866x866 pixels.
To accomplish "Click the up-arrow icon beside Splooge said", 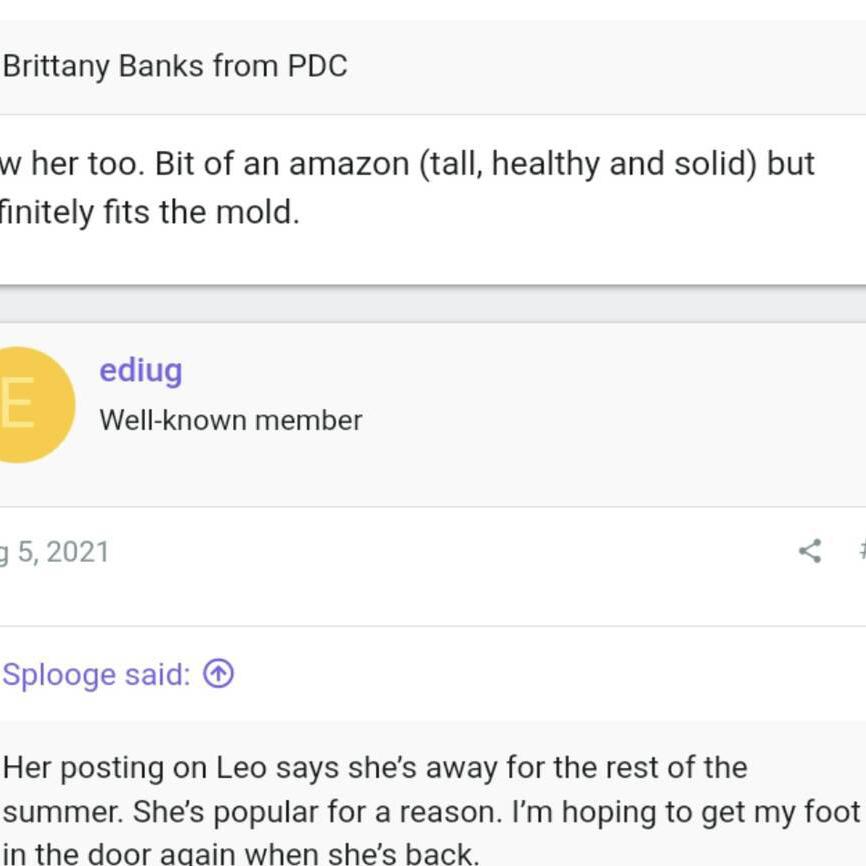I will (218, 674).
